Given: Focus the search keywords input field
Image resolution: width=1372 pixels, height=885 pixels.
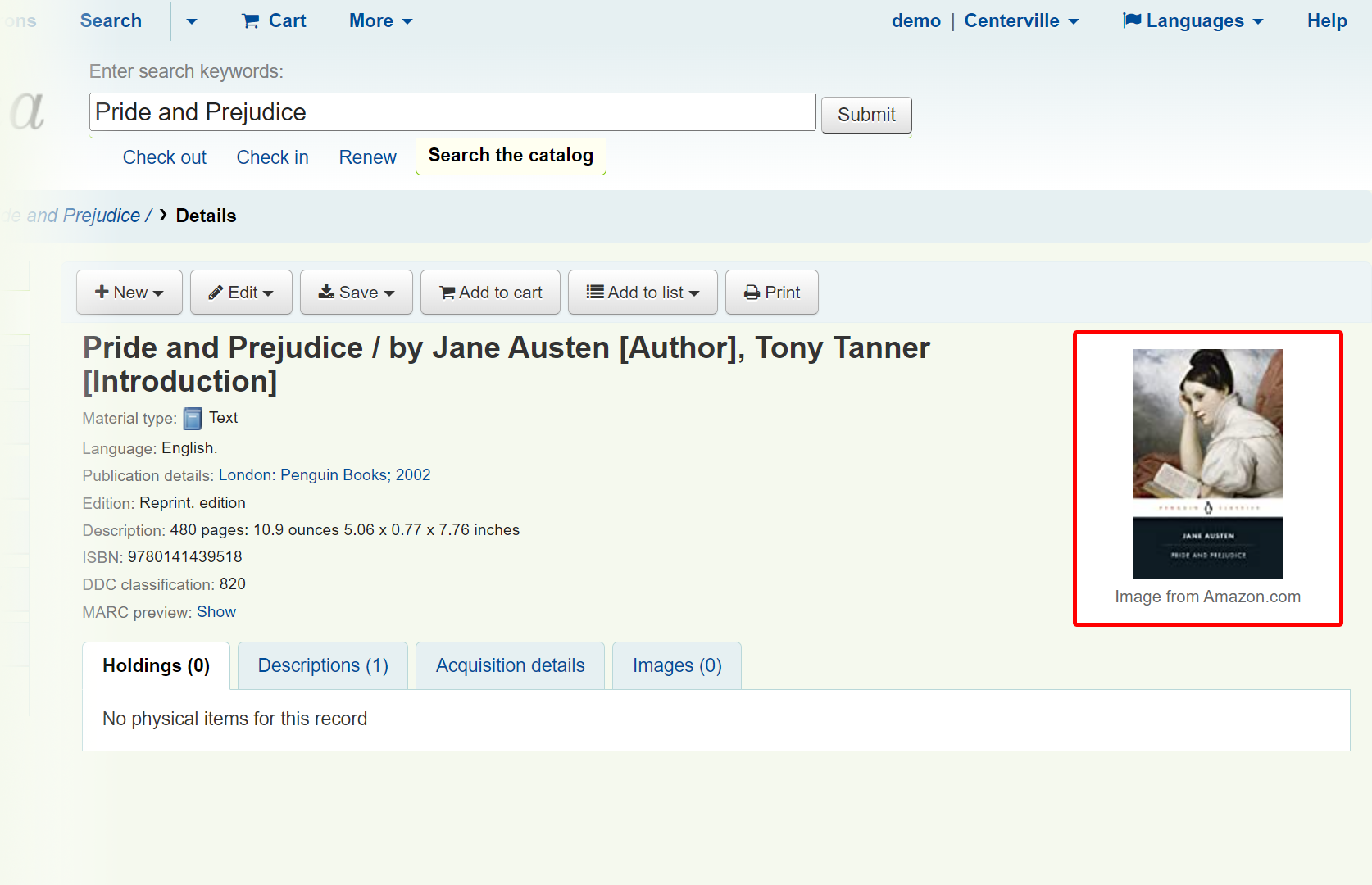Looking at the screenshot, I should click(x=452, y=112).
